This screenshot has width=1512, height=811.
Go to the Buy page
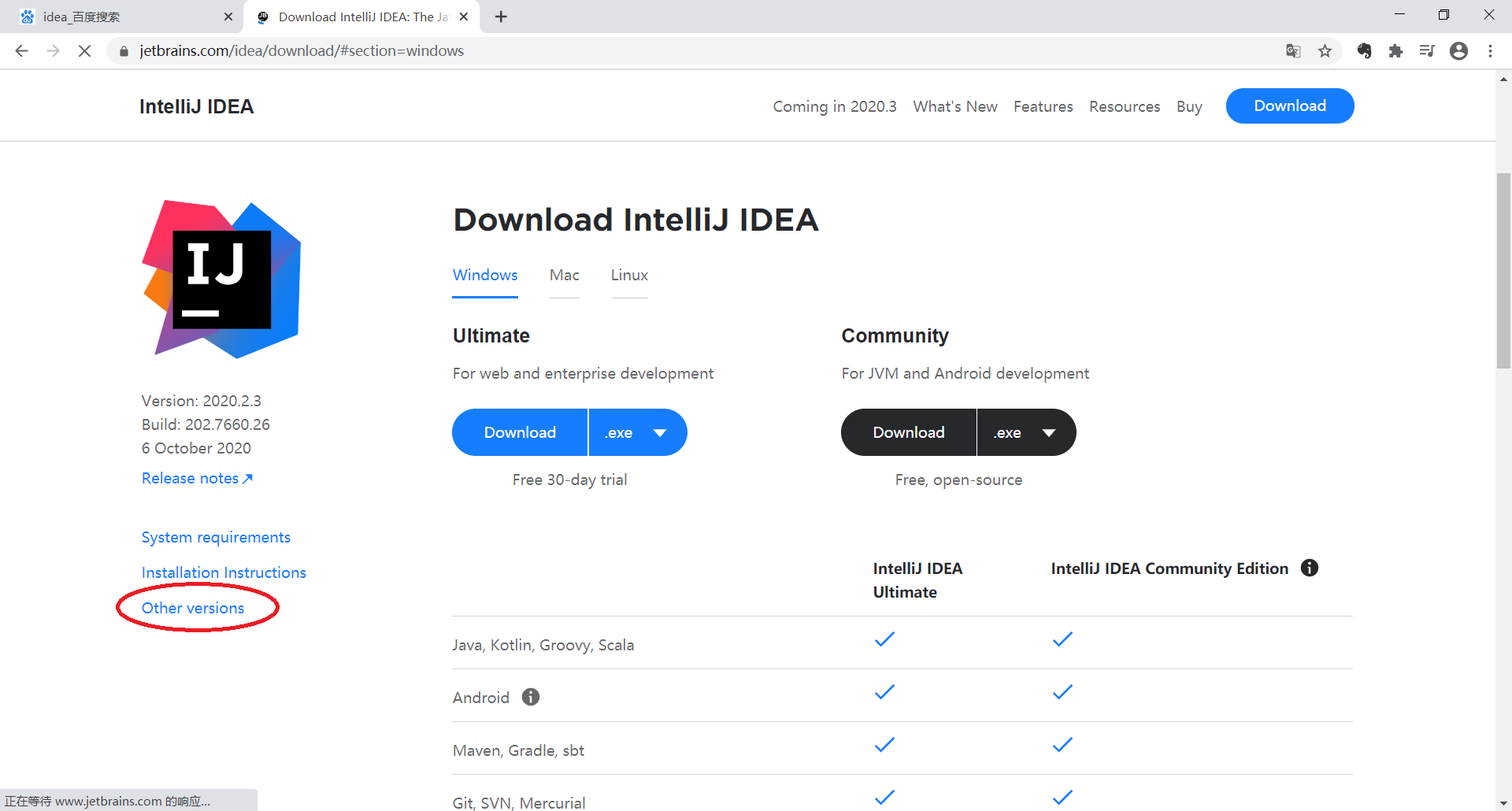pos(1189,106)
